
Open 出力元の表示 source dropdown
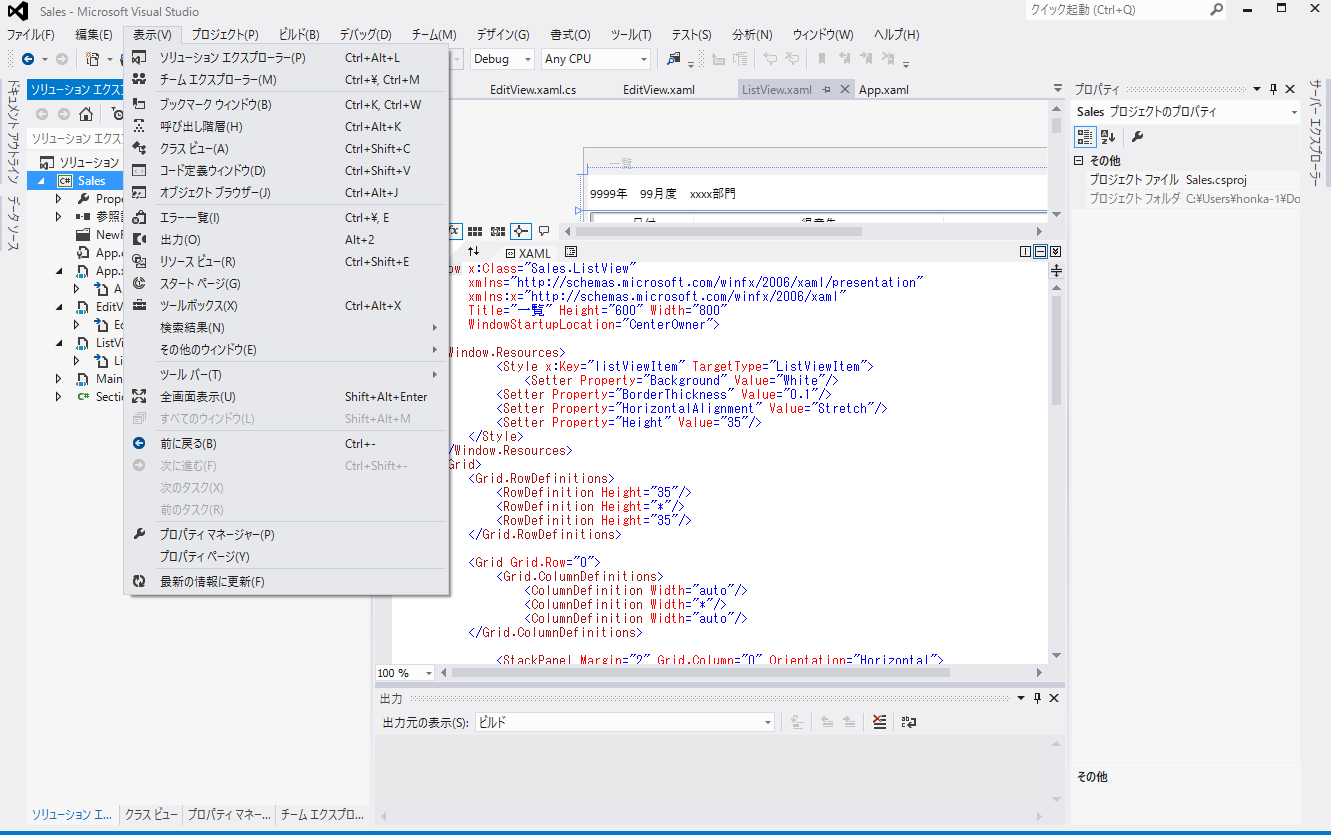click(624, 722)
